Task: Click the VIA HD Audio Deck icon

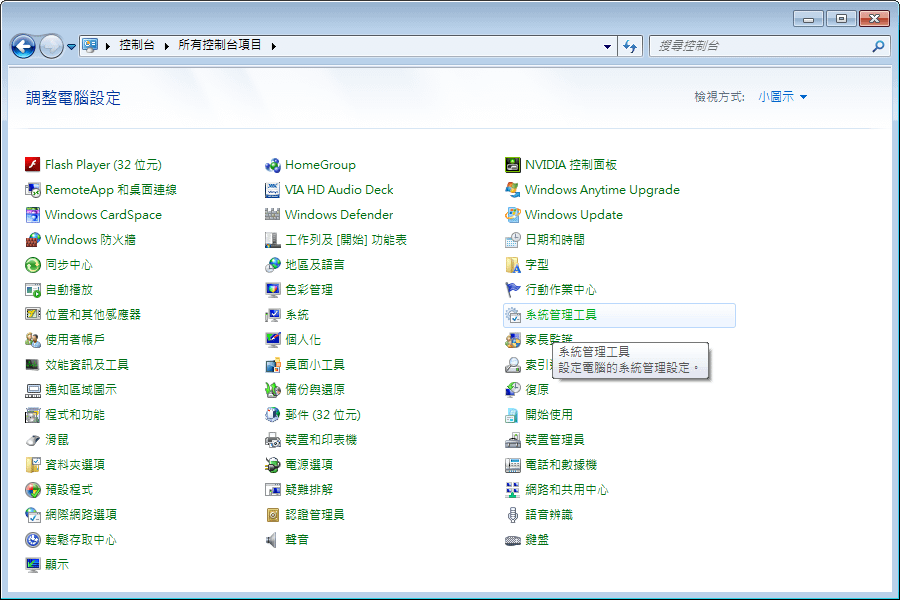Action: tap(273, 189)
